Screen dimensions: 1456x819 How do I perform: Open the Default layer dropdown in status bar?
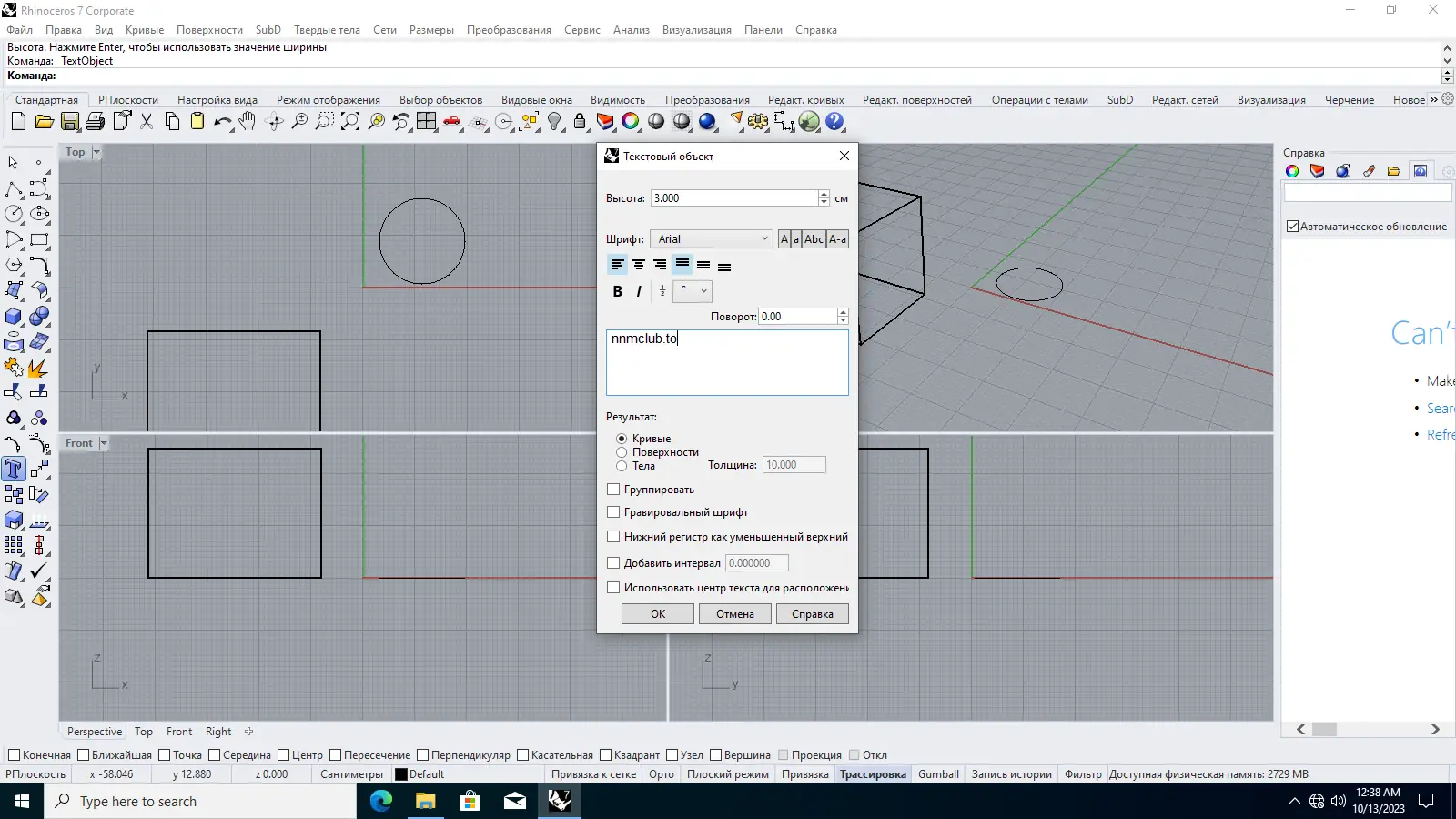[x=420, y=774]
